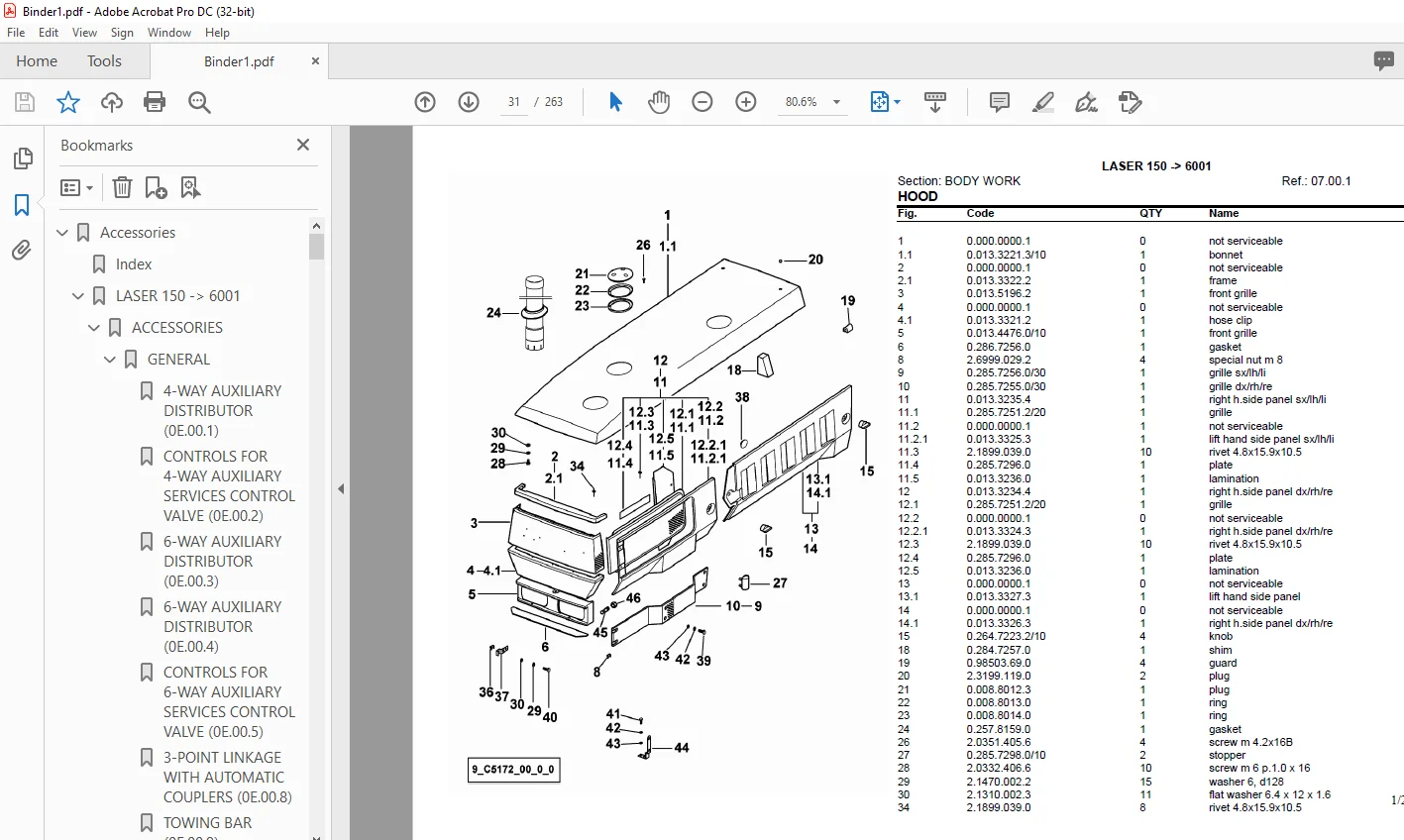Viewport: 1404px width, 840px height.
Task: Open the File menu
Action: [16, 33]
